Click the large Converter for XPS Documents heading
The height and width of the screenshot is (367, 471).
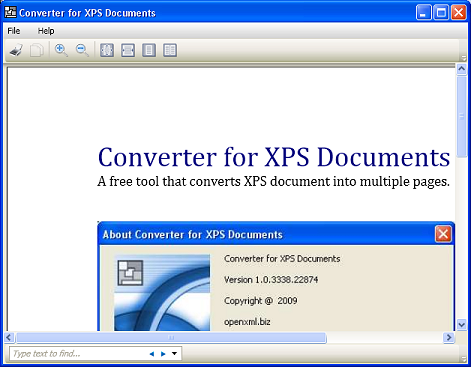coord(274,157)
